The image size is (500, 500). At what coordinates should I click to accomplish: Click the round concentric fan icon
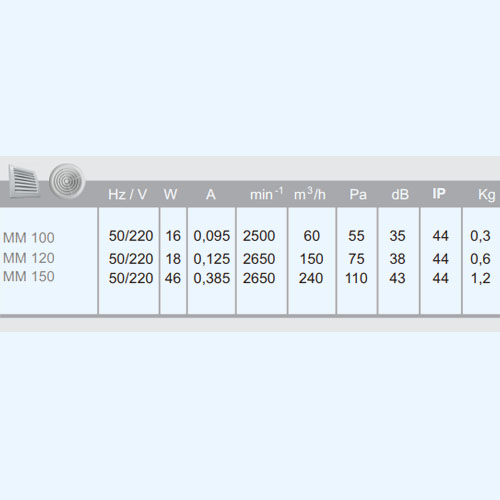click(x=67, y=181)
